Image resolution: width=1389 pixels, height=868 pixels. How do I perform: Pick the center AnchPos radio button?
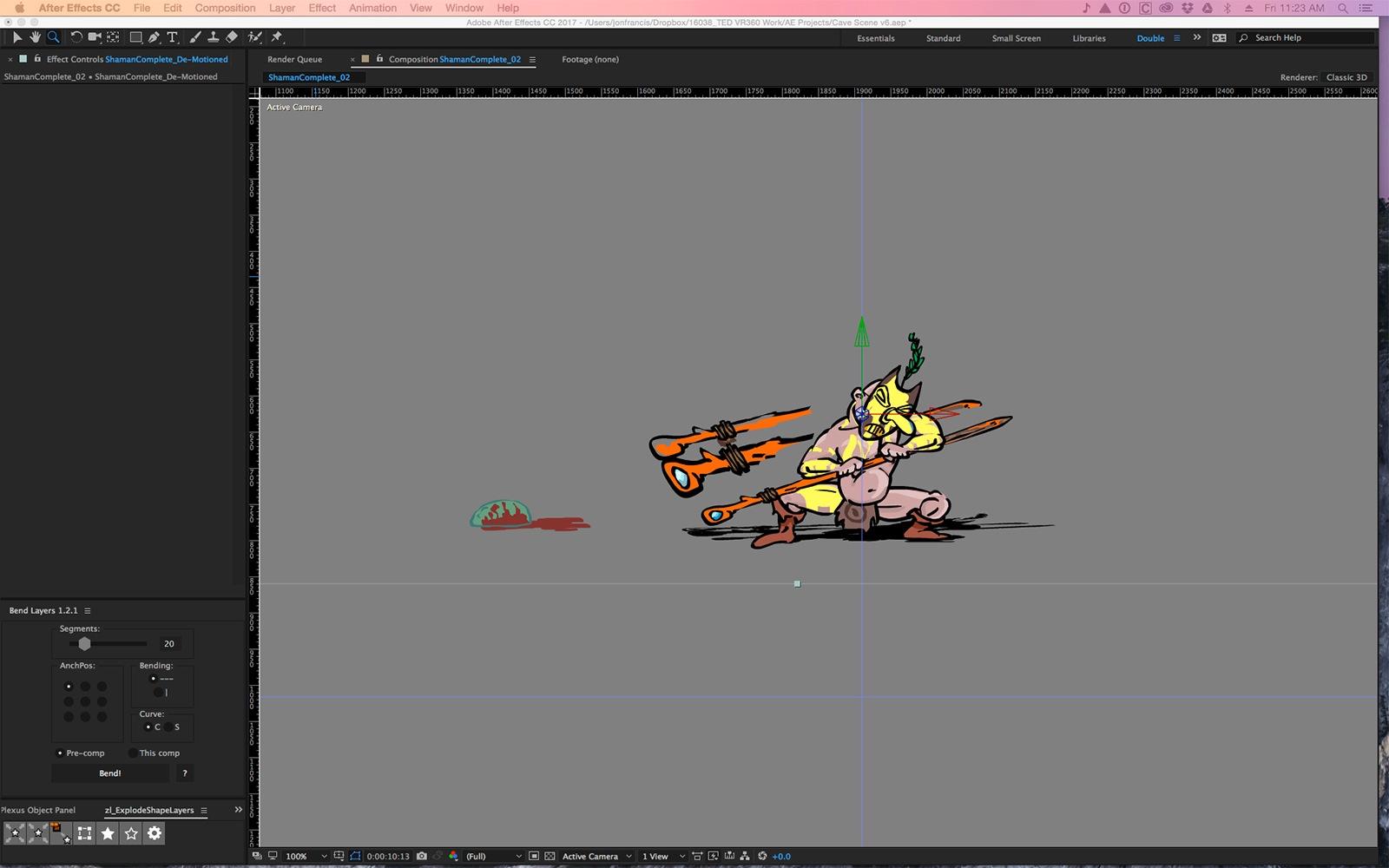click(x=85, y=701)
